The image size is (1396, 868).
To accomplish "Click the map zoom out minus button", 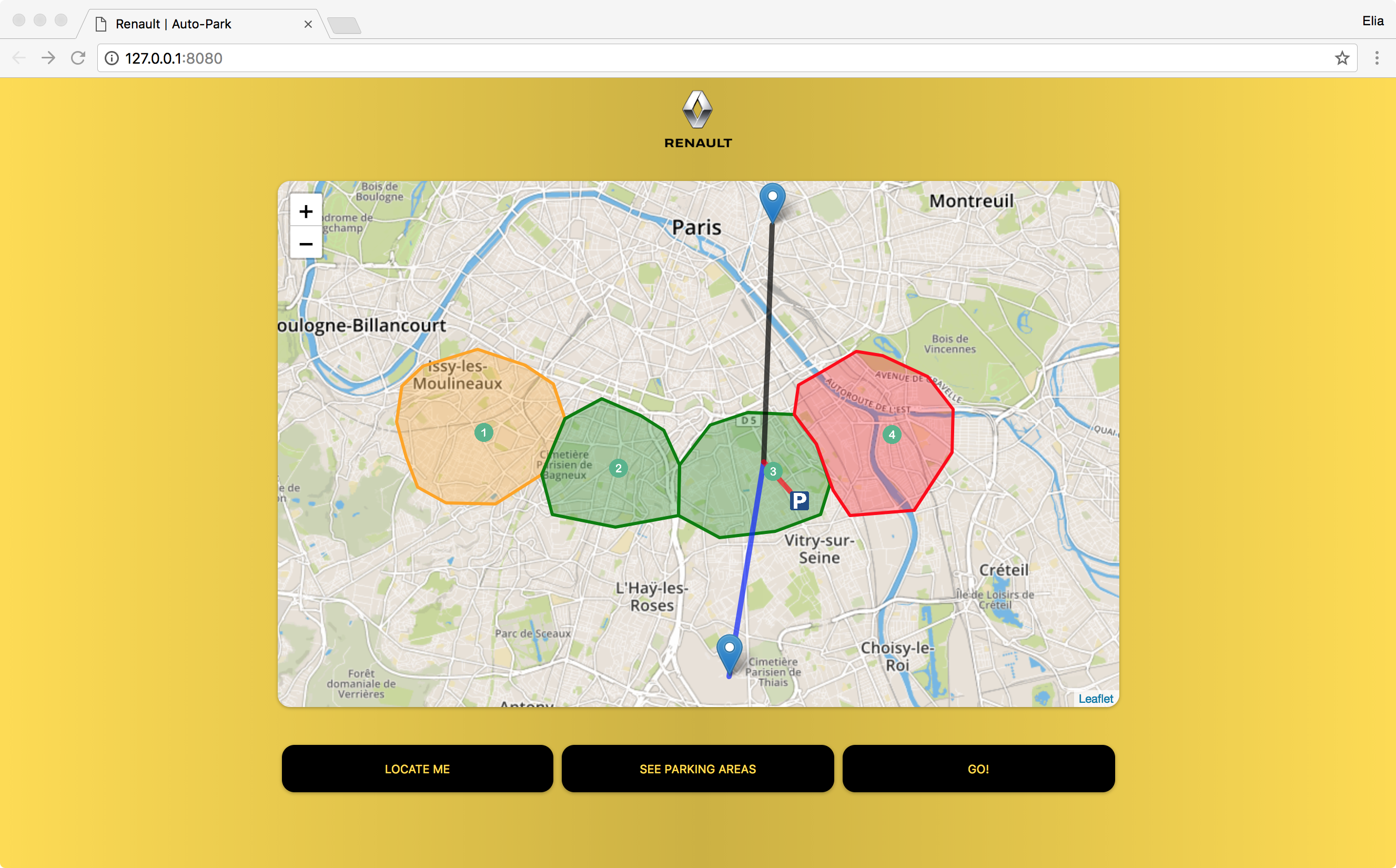I will pyautogui.click(x=306, y=244).
